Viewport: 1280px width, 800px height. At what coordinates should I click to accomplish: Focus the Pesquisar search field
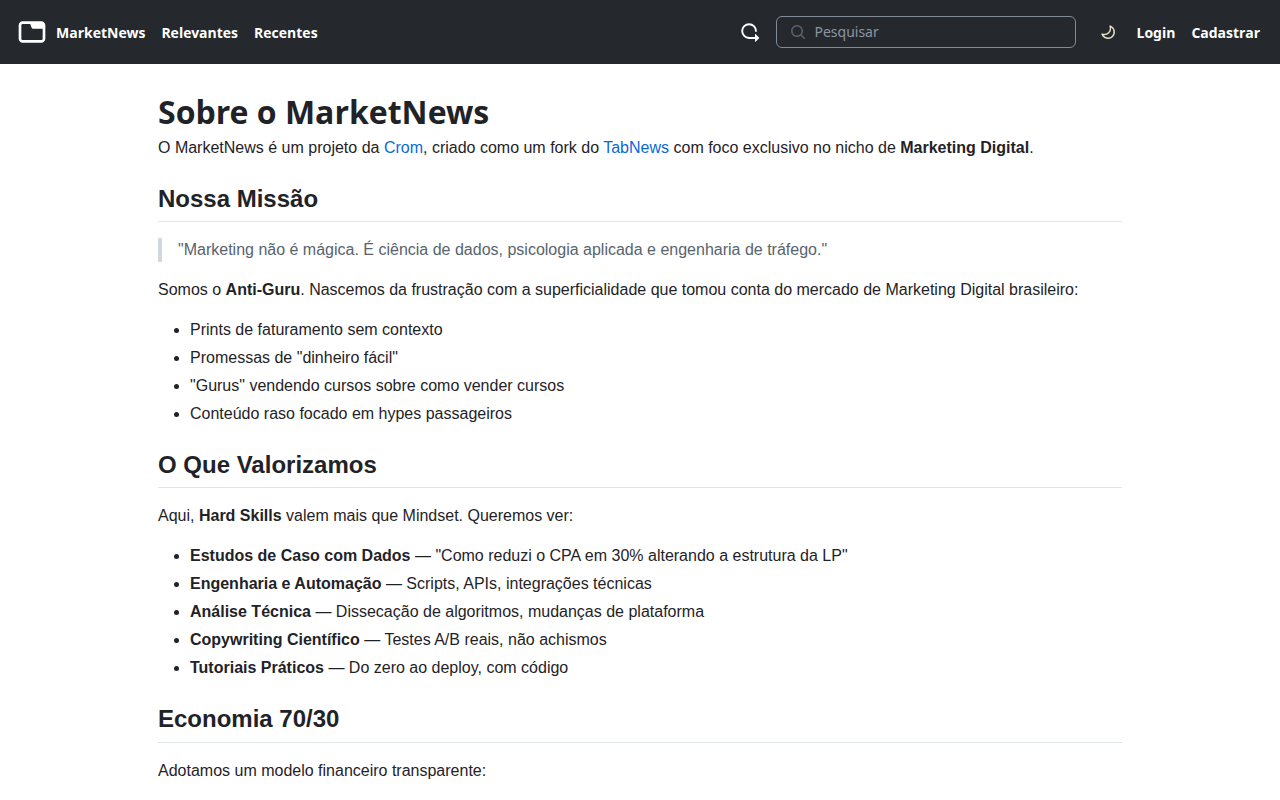click(926, 32)
